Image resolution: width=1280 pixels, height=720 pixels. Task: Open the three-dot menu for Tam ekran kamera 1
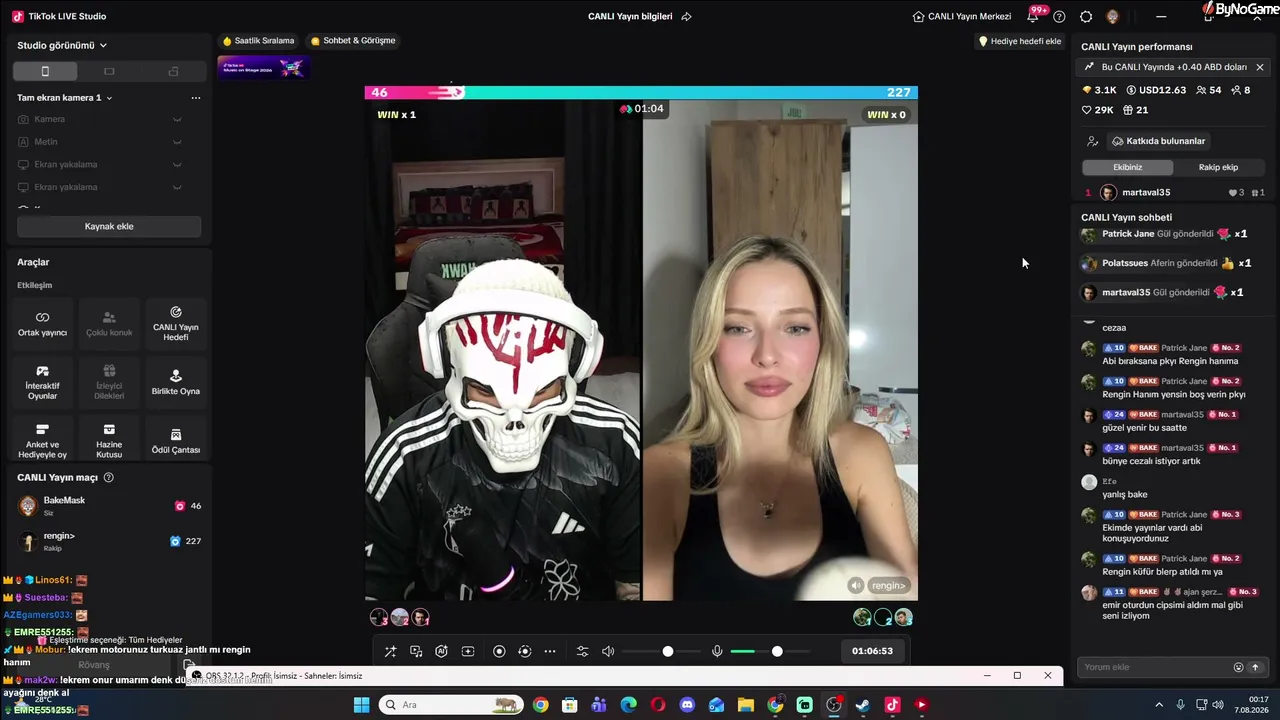point(196,98)
